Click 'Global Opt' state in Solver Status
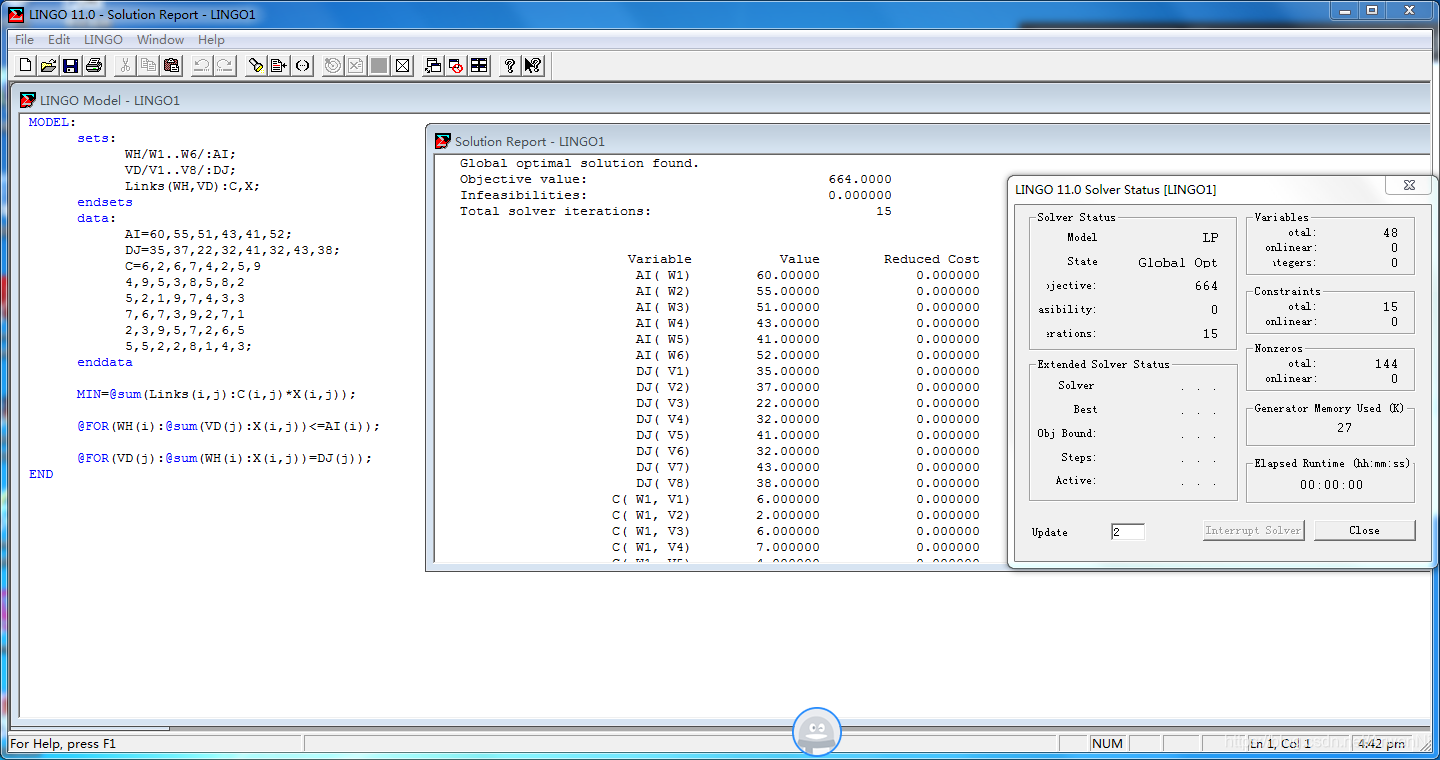 [1178, 262]
